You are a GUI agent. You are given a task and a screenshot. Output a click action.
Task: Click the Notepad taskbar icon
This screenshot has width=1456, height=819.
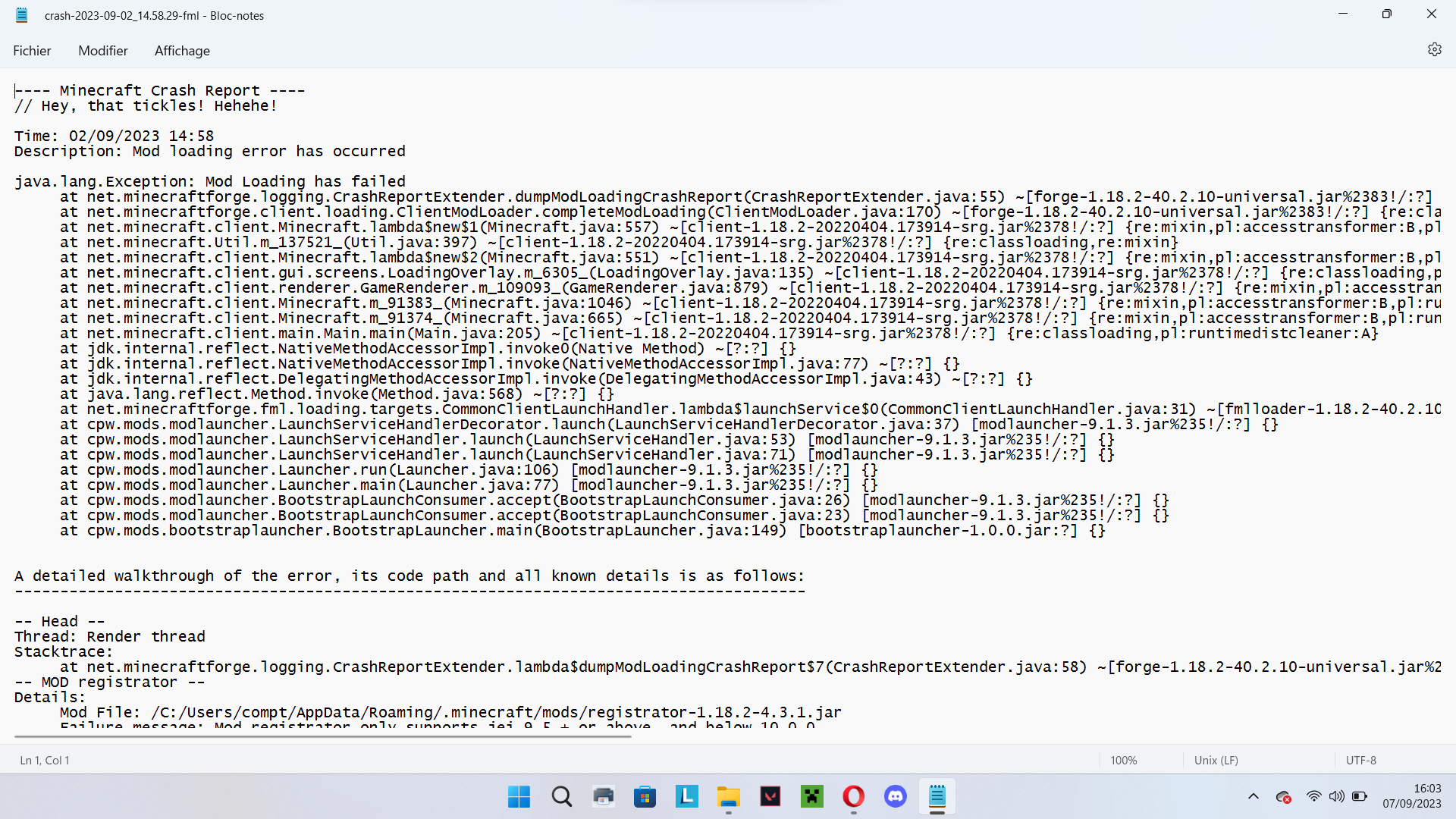click(937, 796)
